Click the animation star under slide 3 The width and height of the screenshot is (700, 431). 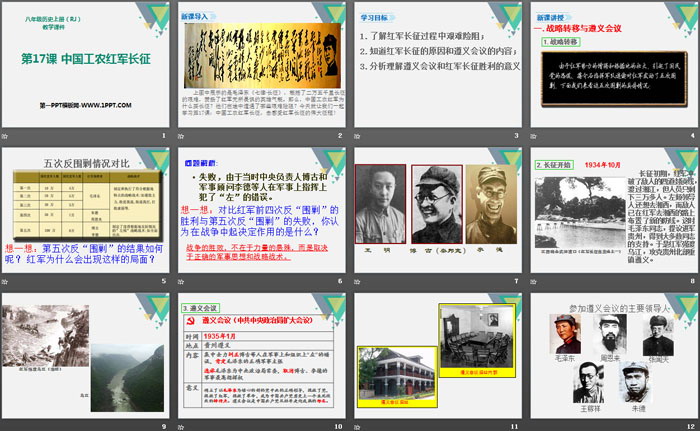pyautogui.click(x=357, y=136)
